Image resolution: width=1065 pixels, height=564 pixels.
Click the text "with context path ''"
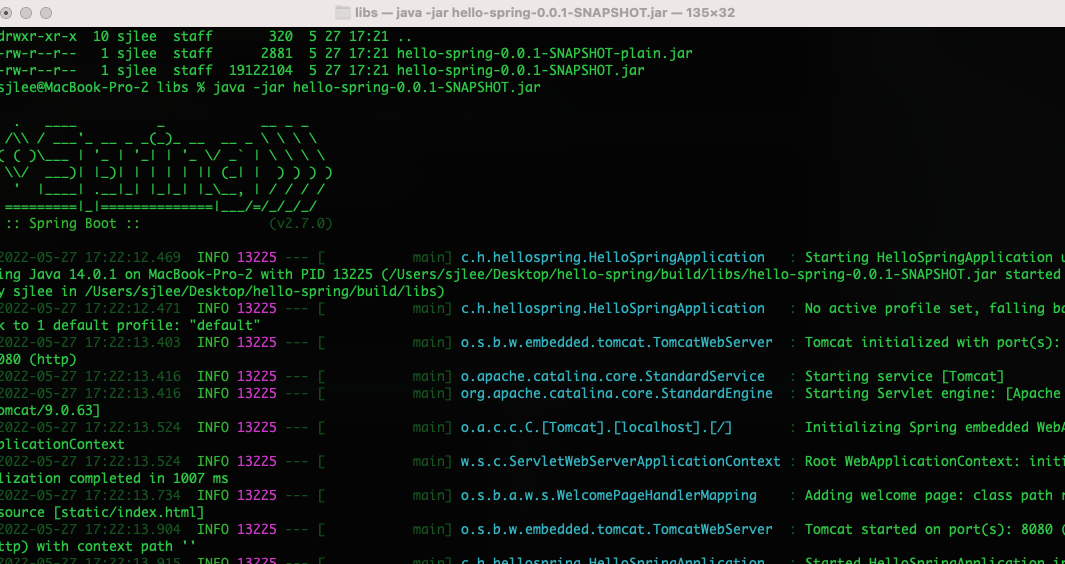pos(116,546)
